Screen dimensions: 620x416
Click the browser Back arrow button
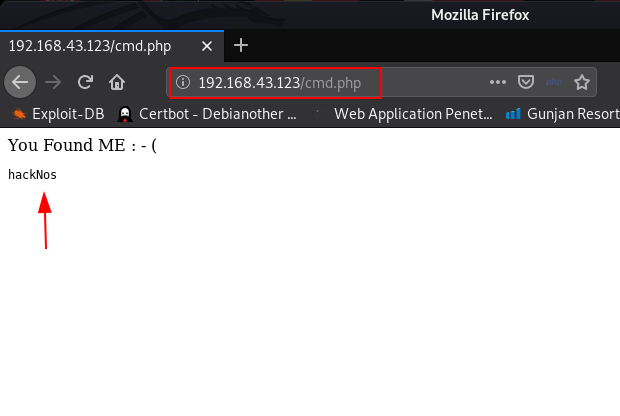point(20,82)
